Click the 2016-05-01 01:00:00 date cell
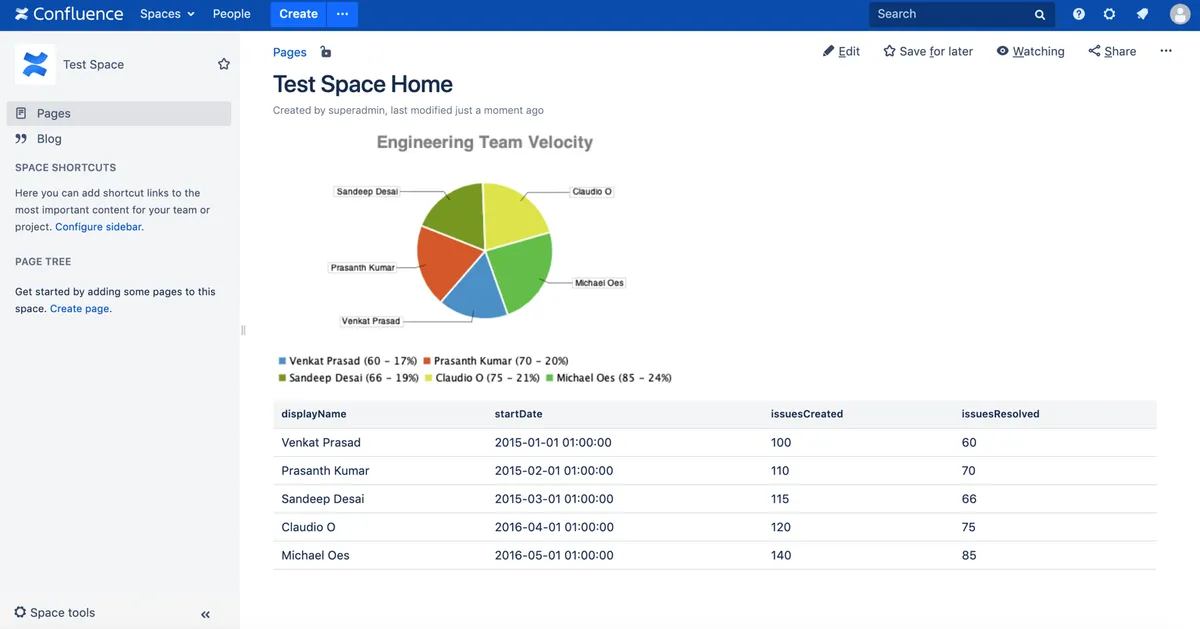This screenshot has width=1200, height=629. click(x=625, y=555)
